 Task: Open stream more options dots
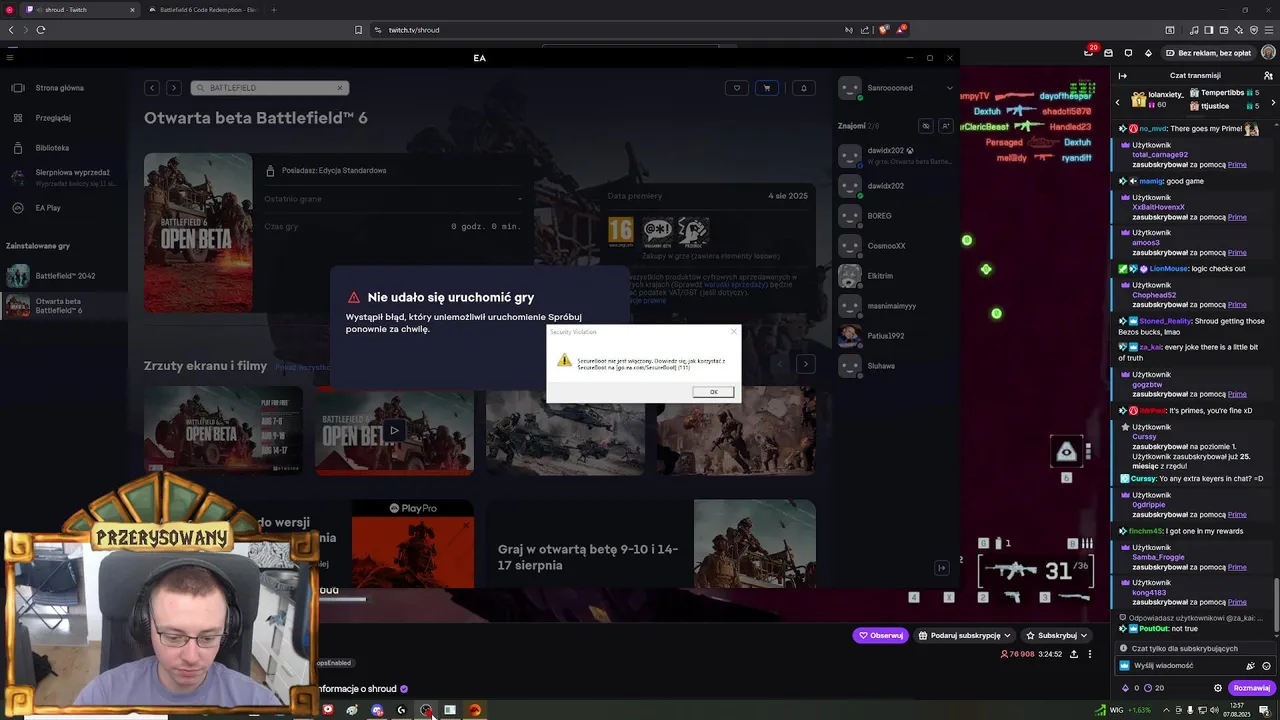coord(1090,654)
